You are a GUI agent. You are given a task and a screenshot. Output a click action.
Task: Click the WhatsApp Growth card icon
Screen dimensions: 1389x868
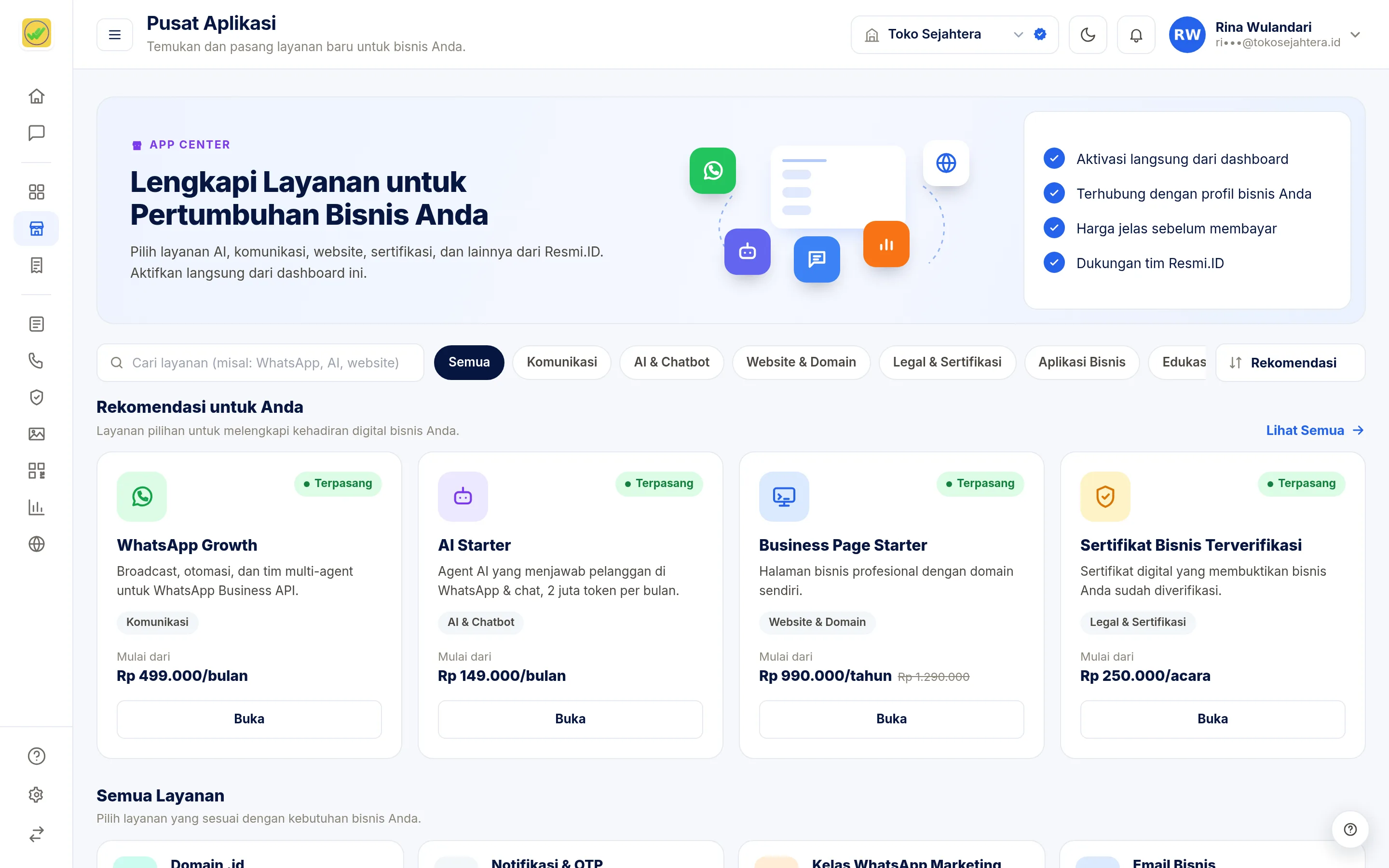click(x=142, y=497)
